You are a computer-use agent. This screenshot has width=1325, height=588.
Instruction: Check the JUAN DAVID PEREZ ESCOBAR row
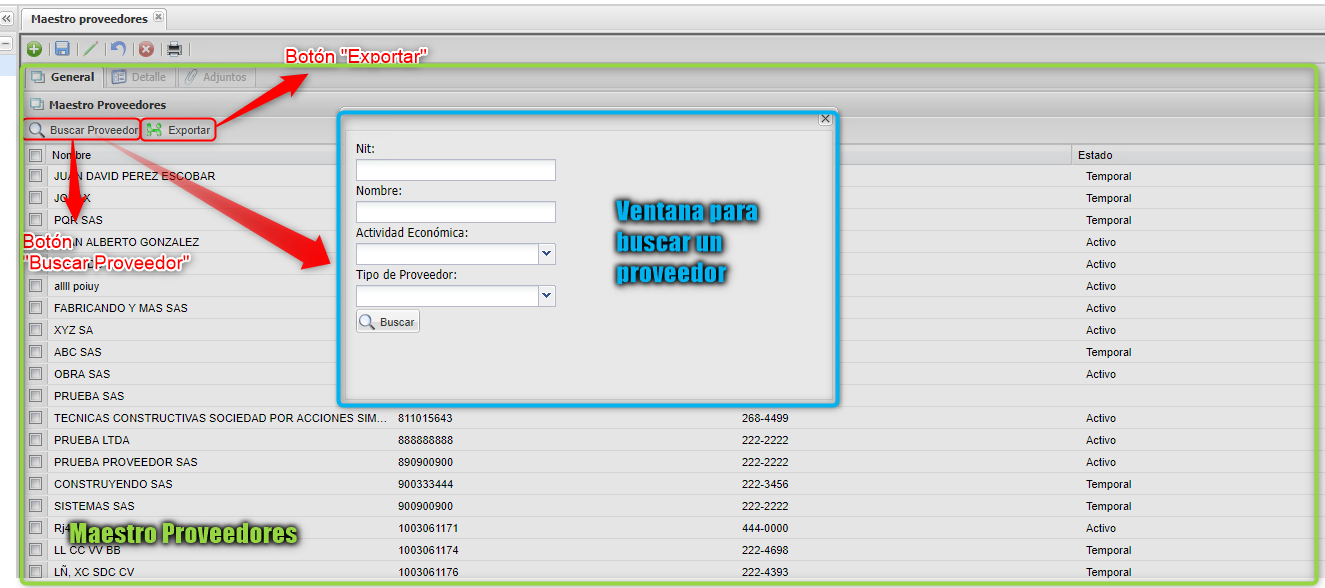pos(36,176)
